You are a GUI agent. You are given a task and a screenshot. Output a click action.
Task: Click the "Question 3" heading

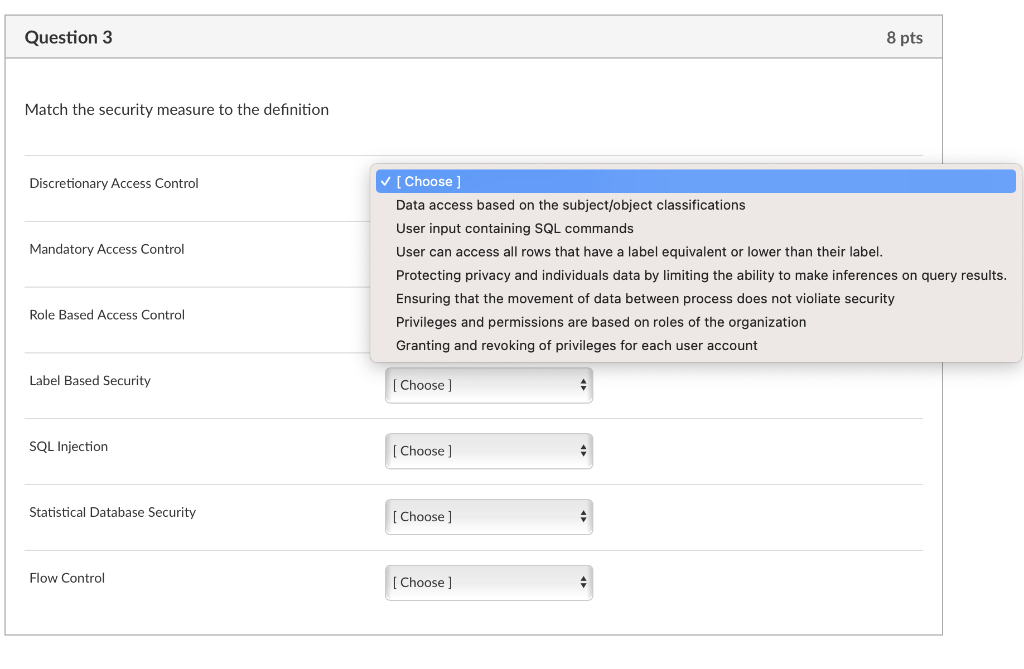point(68,38)
